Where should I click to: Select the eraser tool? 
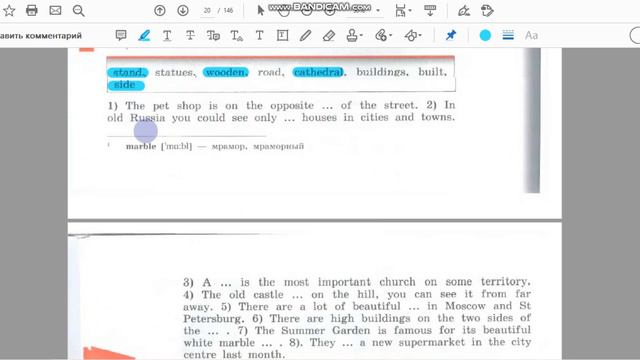coord(329,36)
